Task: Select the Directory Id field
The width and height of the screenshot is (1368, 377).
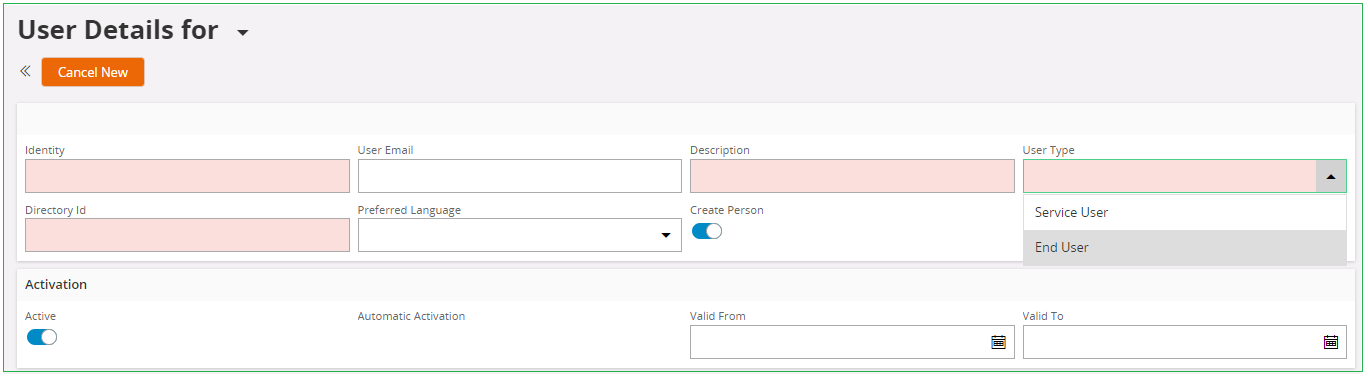Action: tap(187, 235)
